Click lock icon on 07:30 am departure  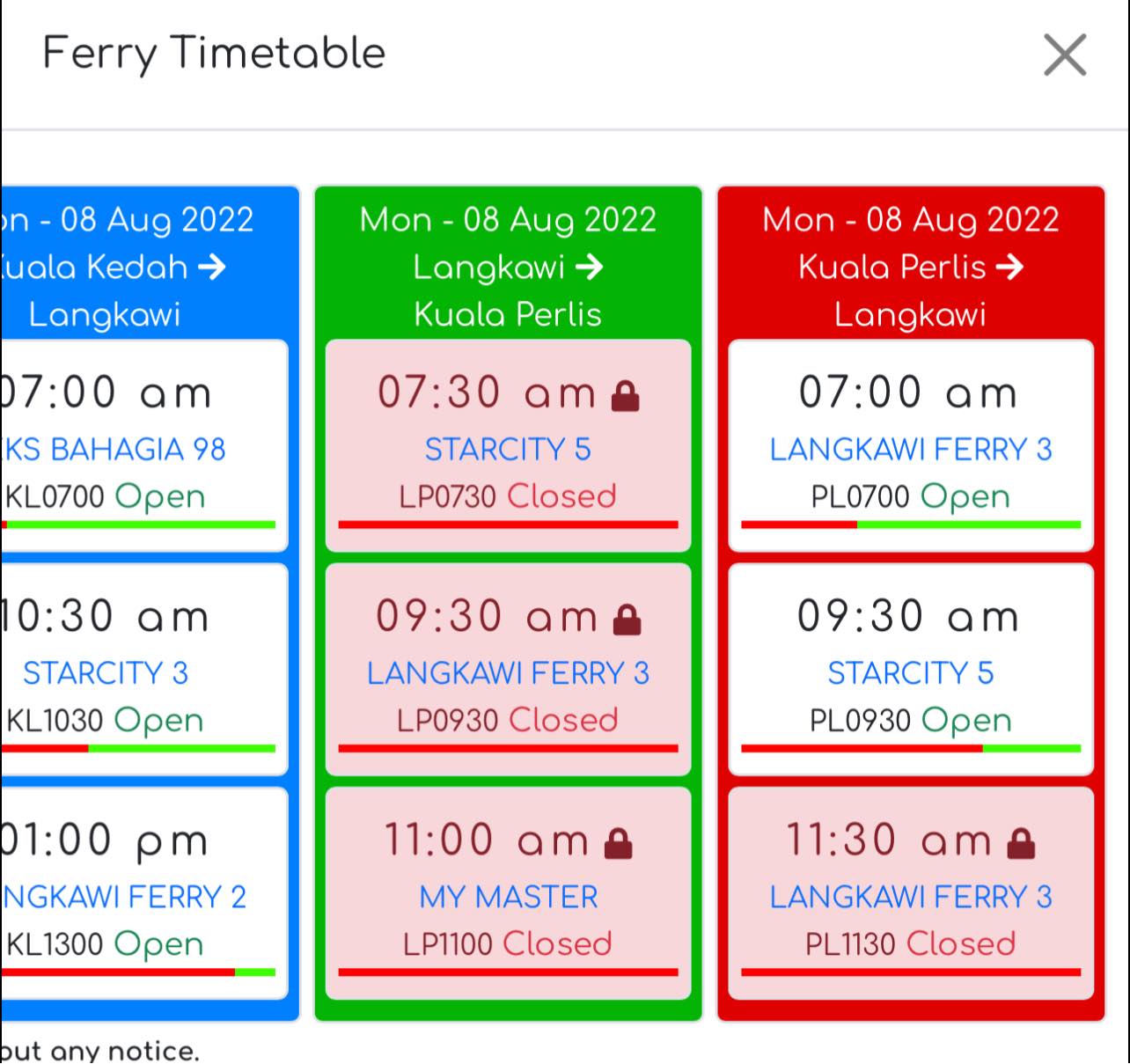click(626, 396)
